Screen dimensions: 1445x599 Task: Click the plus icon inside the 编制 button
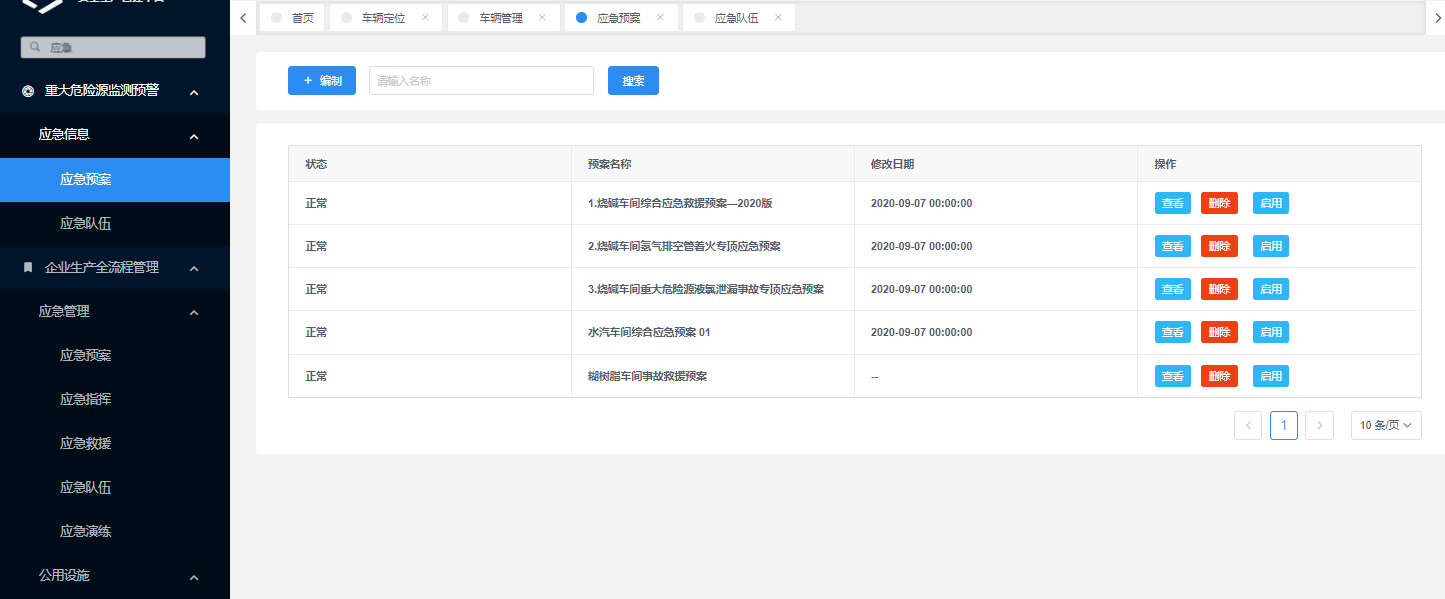(306, 80)
